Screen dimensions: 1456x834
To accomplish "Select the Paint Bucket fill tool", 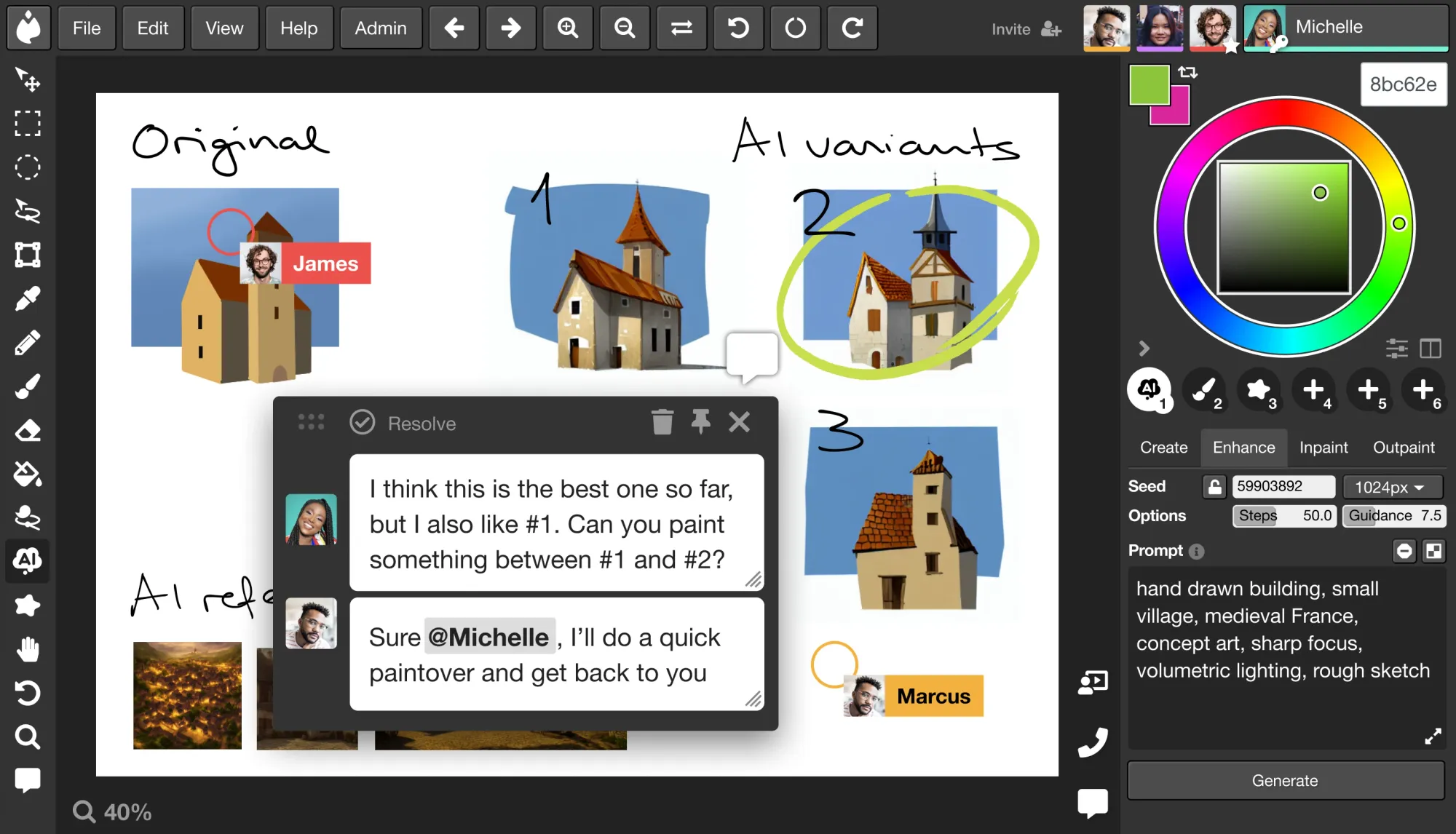I will (28, 474).
